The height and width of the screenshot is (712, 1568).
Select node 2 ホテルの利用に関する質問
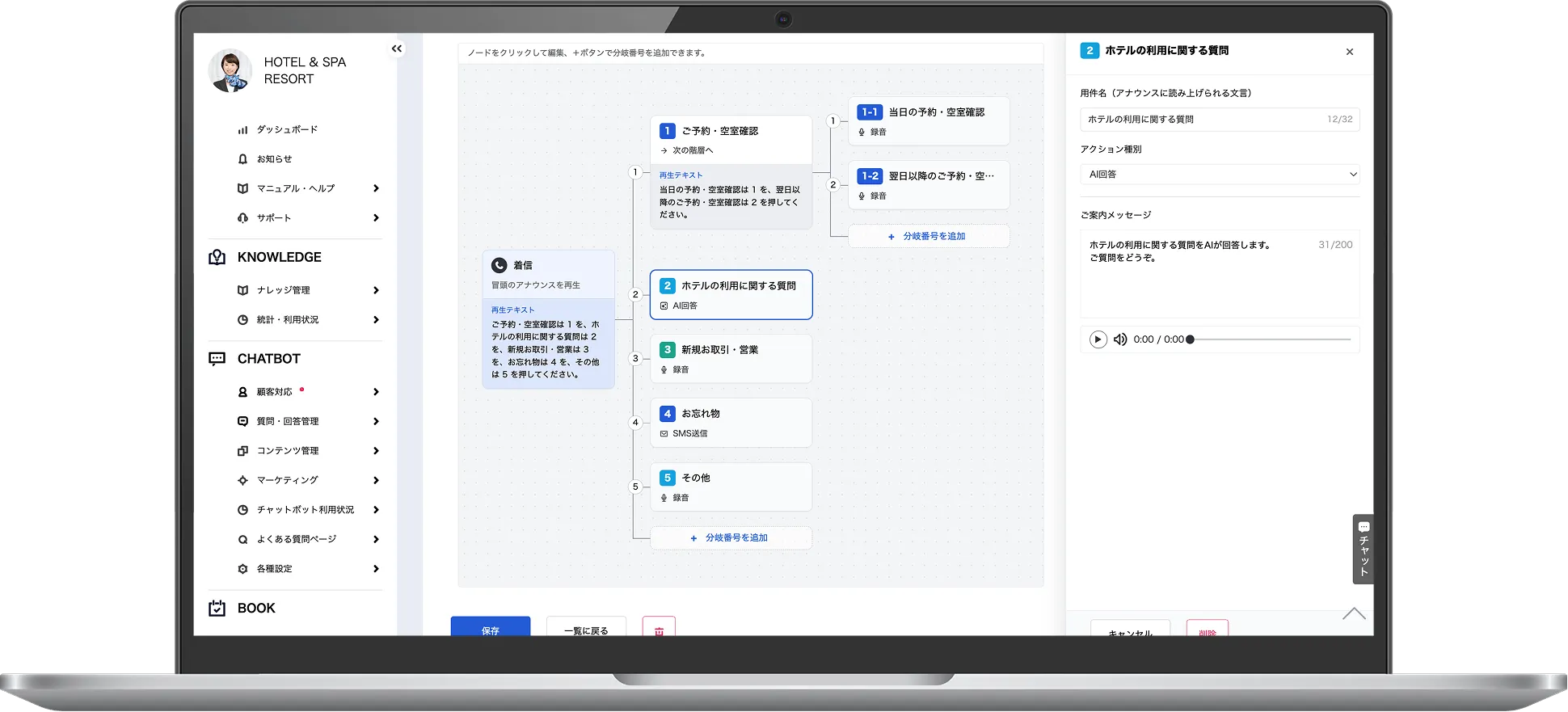click(x=731, y=295)
